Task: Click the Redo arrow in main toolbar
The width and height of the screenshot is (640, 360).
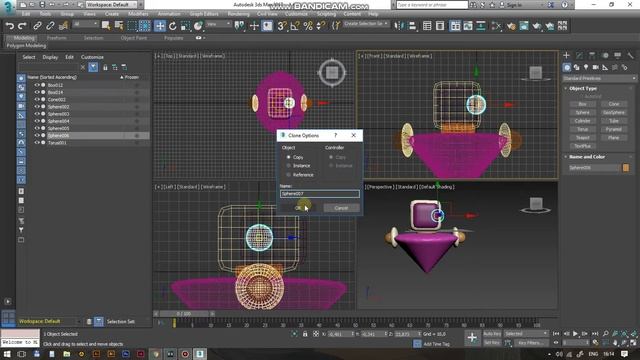Action: (22, 26)
